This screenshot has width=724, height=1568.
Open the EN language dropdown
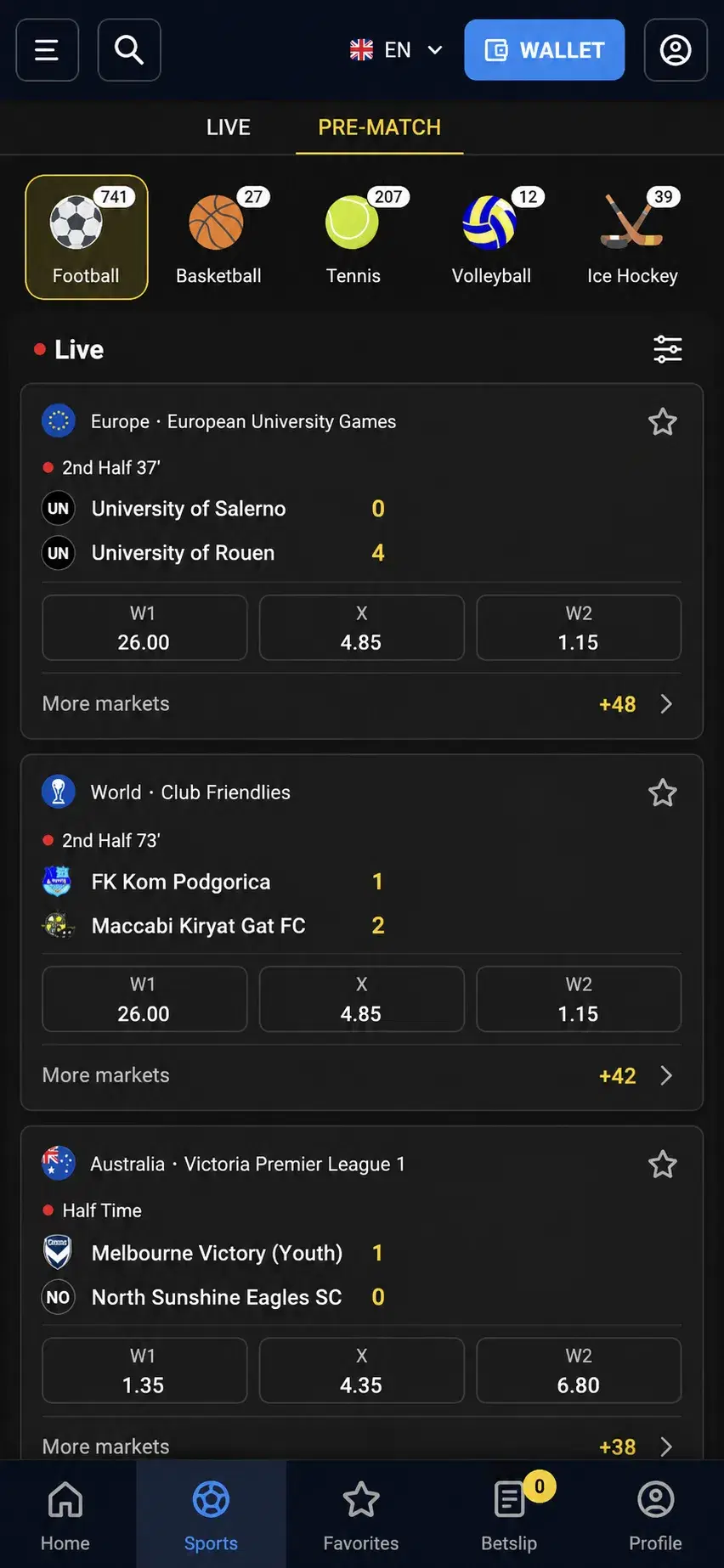(397, 50)
